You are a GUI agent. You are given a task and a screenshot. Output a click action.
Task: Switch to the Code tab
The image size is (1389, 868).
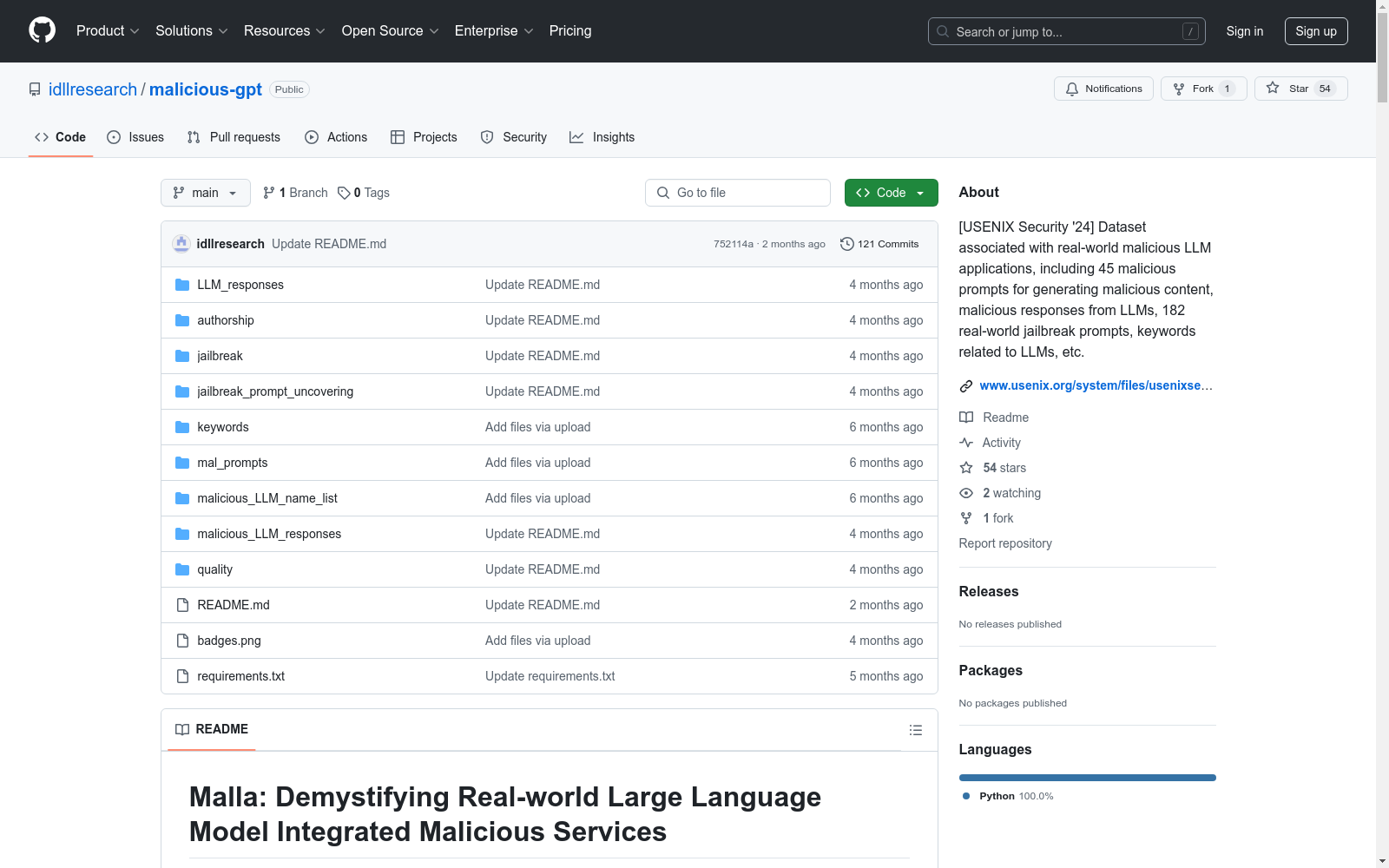tap(61, 137)
